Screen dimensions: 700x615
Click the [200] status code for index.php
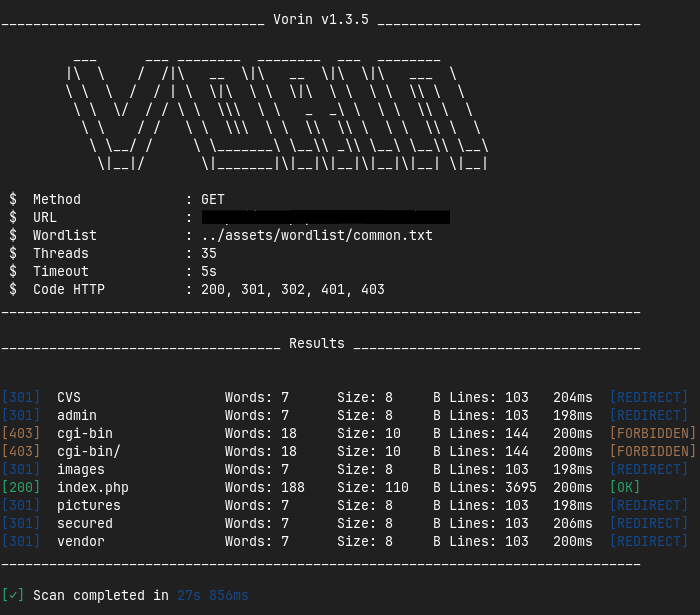tap(21, 487)
